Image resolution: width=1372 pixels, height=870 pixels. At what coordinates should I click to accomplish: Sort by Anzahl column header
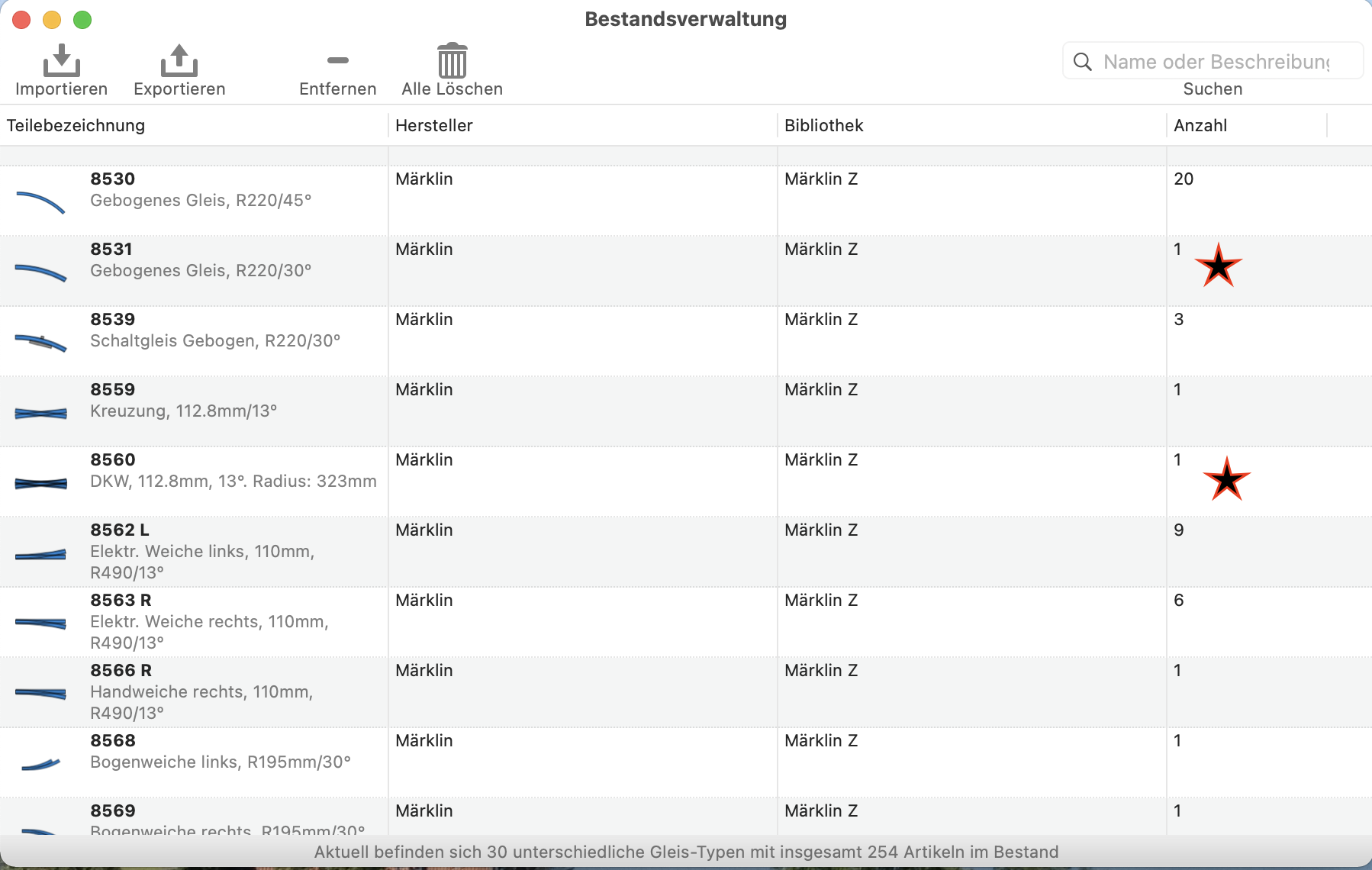point(1200,126)
